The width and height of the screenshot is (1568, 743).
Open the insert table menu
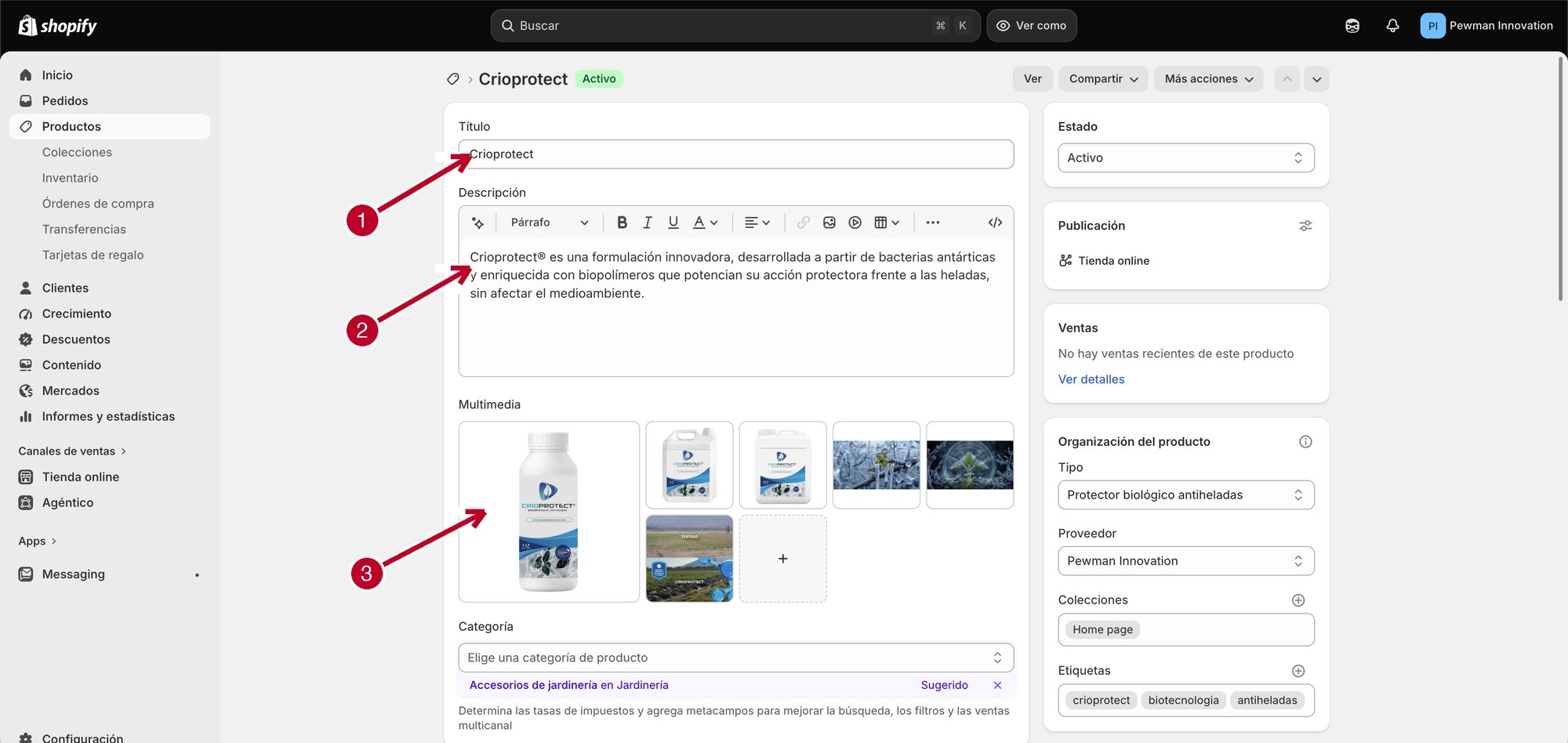887,223
